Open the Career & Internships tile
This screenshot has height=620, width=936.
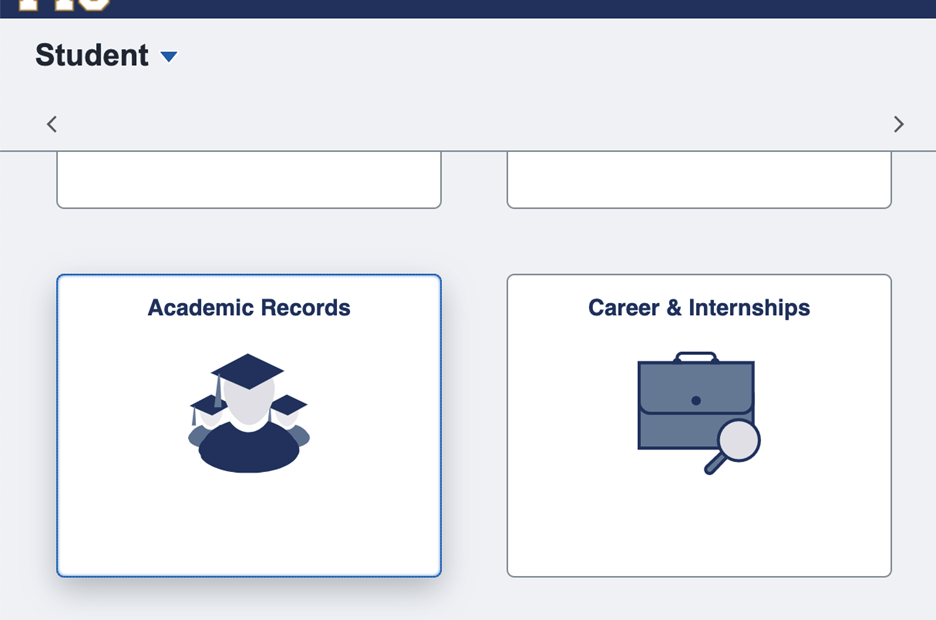click(x=699, y=424)
